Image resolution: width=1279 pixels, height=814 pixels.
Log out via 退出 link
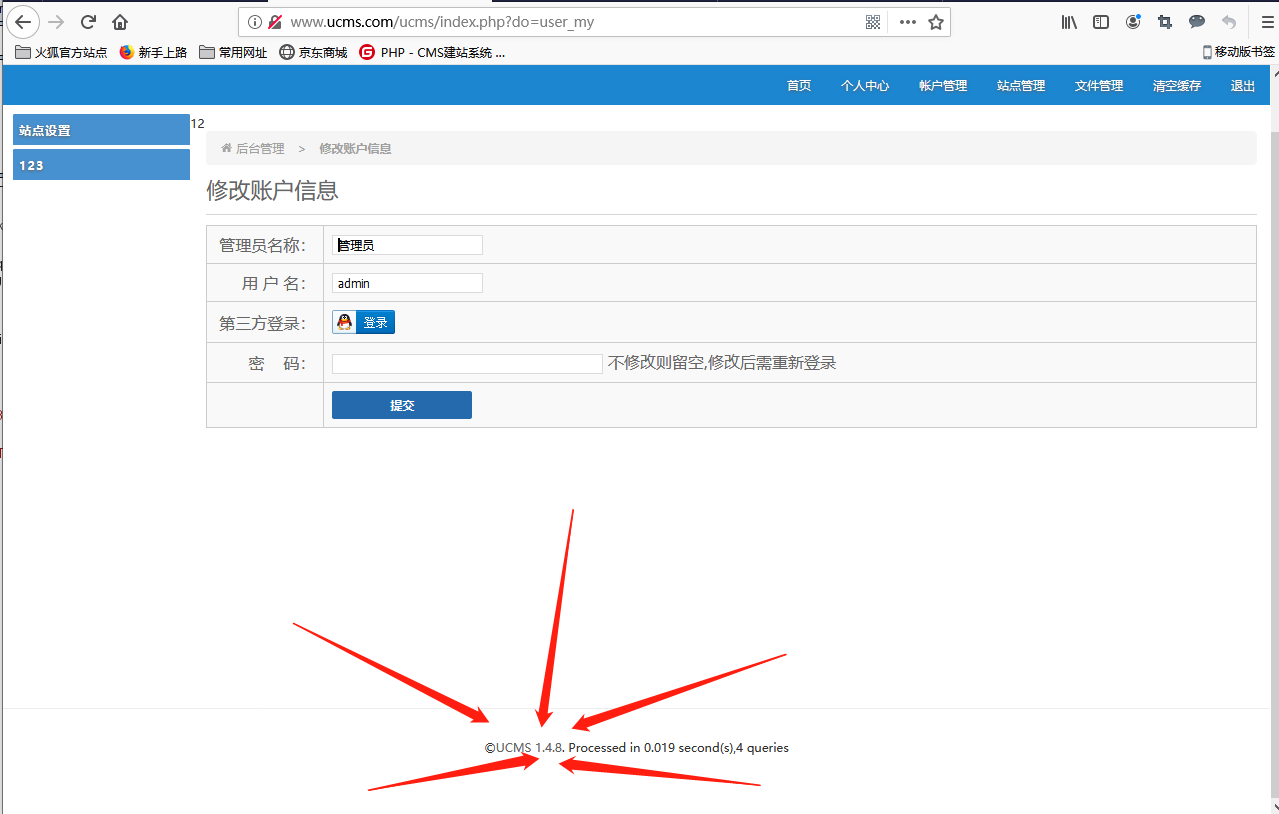click(x=1243, y=86)
